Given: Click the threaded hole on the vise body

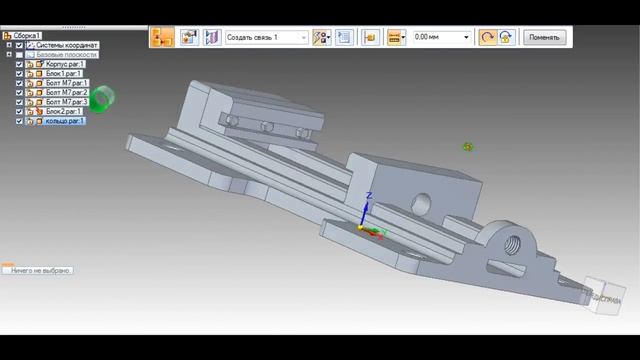Looking at the screenshot, I should [x=512, y=245].
